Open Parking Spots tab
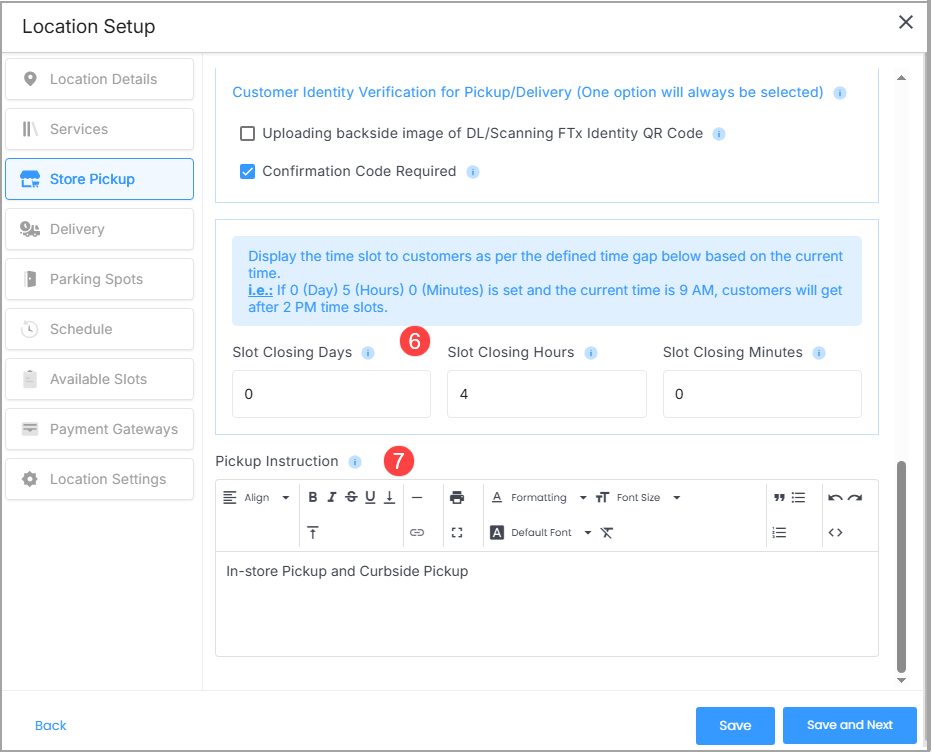This screenshot has height=752, width=932. [100, 279]
